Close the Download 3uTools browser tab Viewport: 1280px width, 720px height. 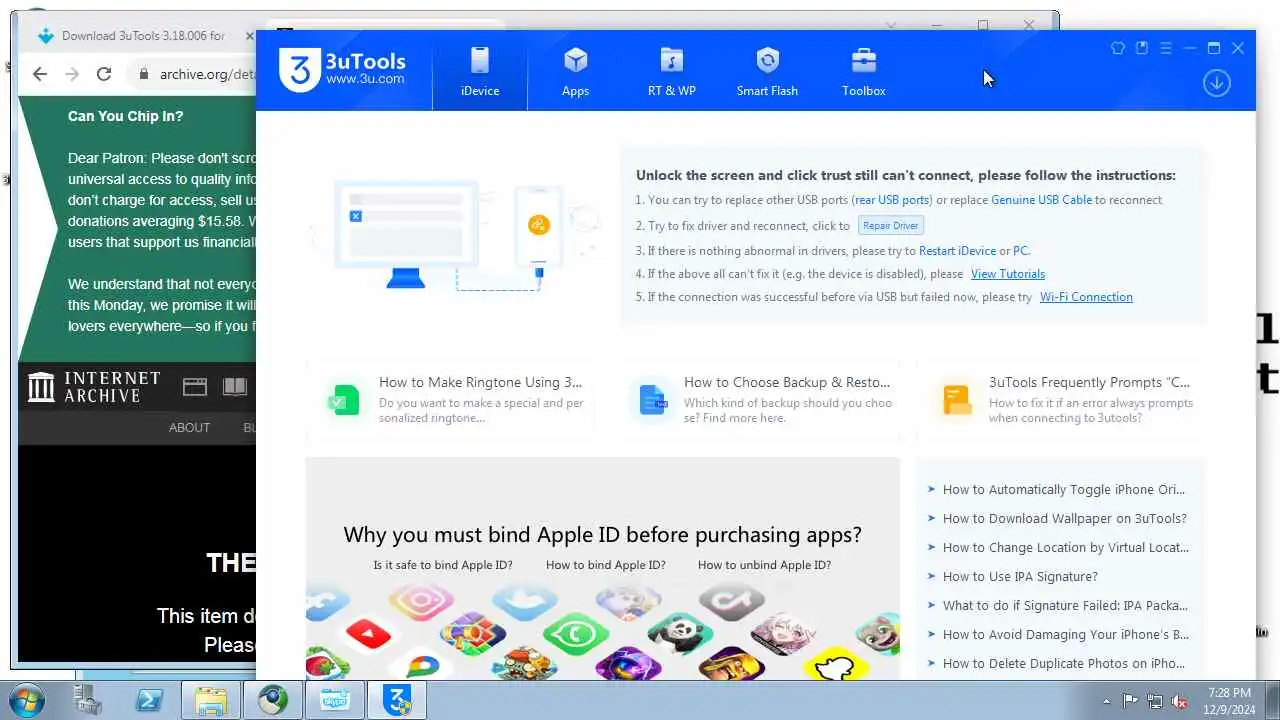pos(249,36)
